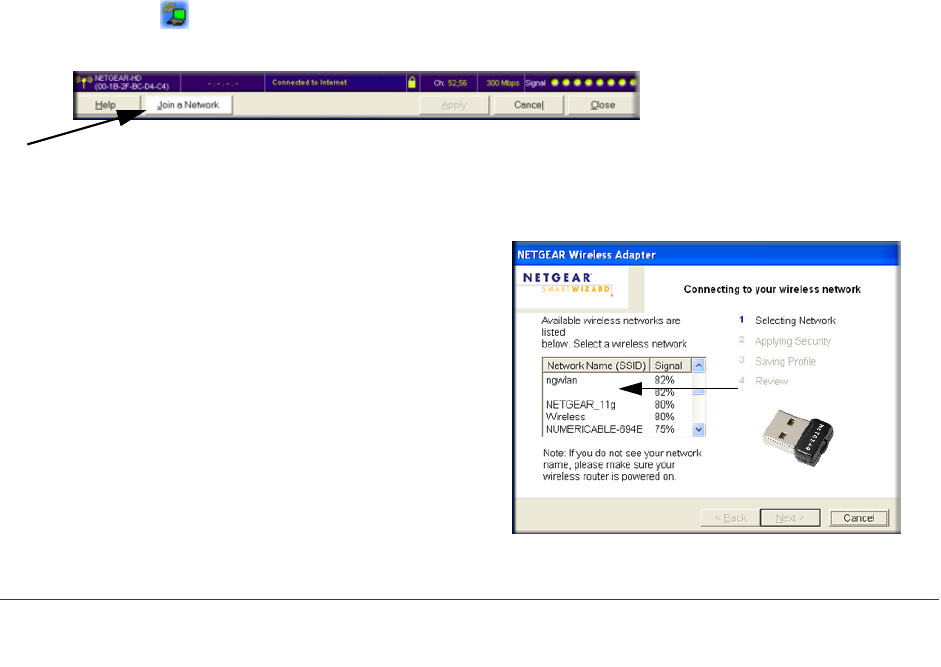Click the Applying Security step

tap(793, 341)
